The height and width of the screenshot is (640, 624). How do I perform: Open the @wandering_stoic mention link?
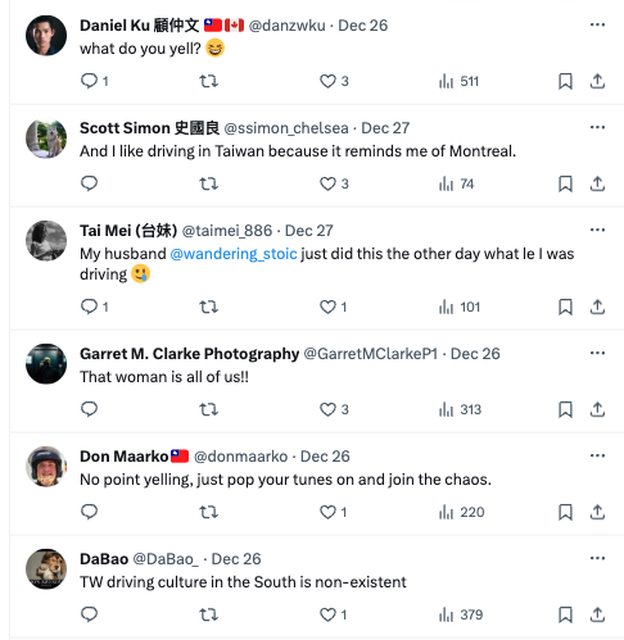tap(234, 254)
